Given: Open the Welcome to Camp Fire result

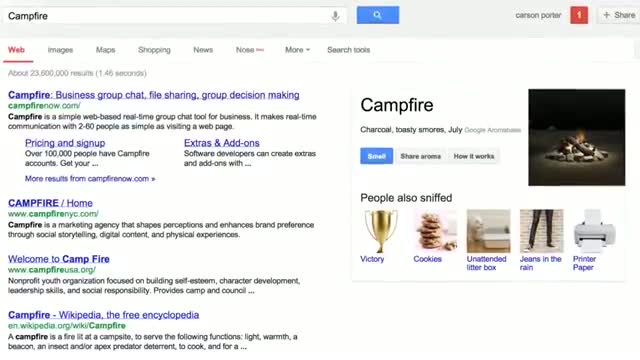Looking at the screenshot, I should (x=59, y=259).
